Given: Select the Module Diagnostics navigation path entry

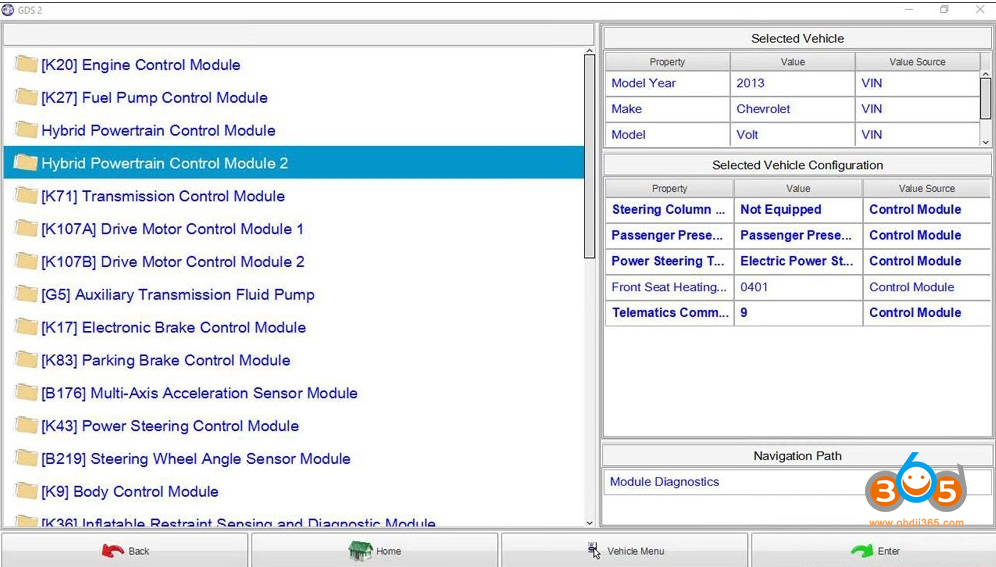Looking at the screenshot, I should pyautogui.click(x=664, y=482).
